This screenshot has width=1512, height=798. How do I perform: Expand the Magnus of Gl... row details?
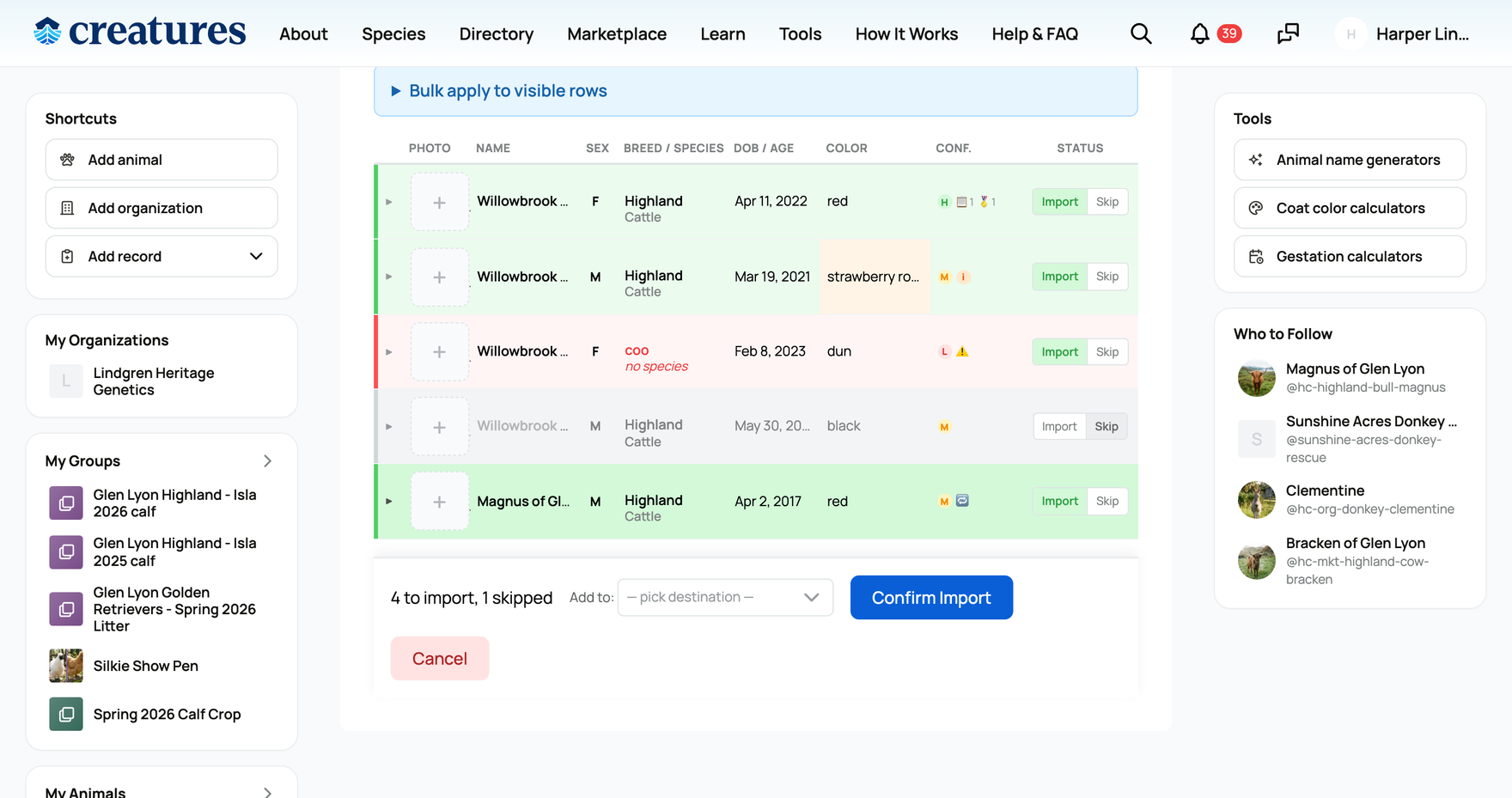tap(389, 501)
